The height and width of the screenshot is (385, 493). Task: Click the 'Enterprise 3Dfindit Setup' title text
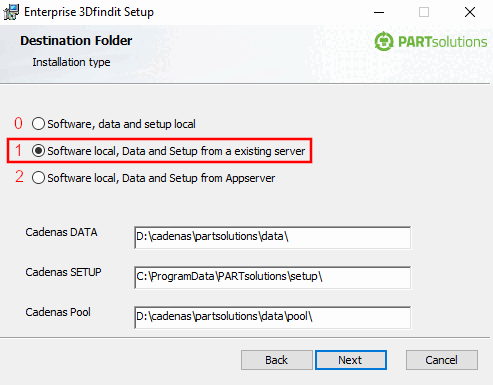[89, 12]
